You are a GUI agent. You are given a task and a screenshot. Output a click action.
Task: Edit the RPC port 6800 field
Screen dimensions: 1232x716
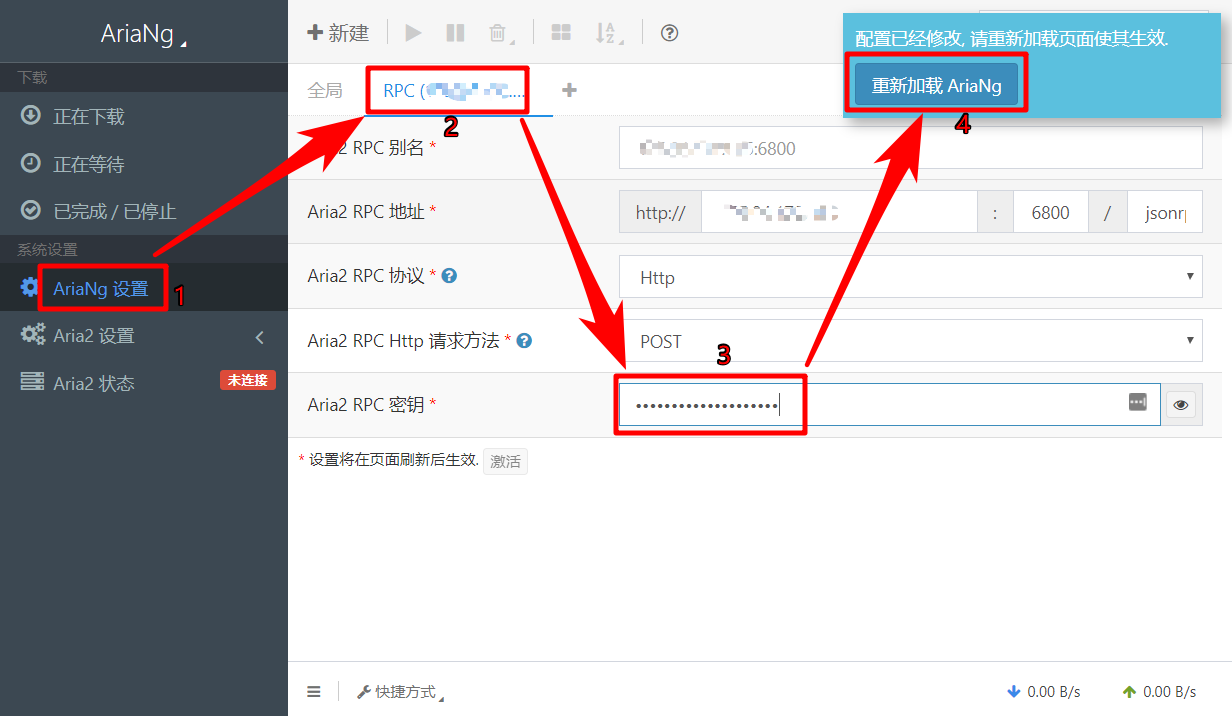pyautogui.click(x=1050, y=213)
